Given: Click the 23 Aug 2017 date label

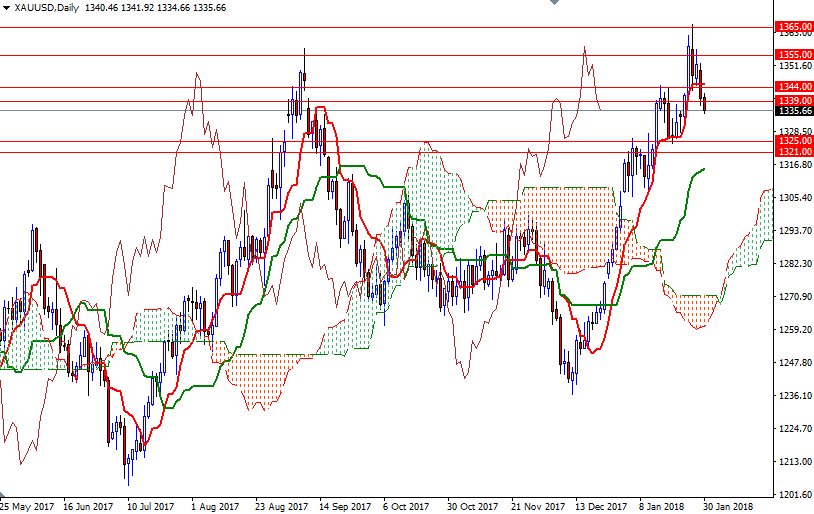Looking at the screenshot, I should pos(280,506).
